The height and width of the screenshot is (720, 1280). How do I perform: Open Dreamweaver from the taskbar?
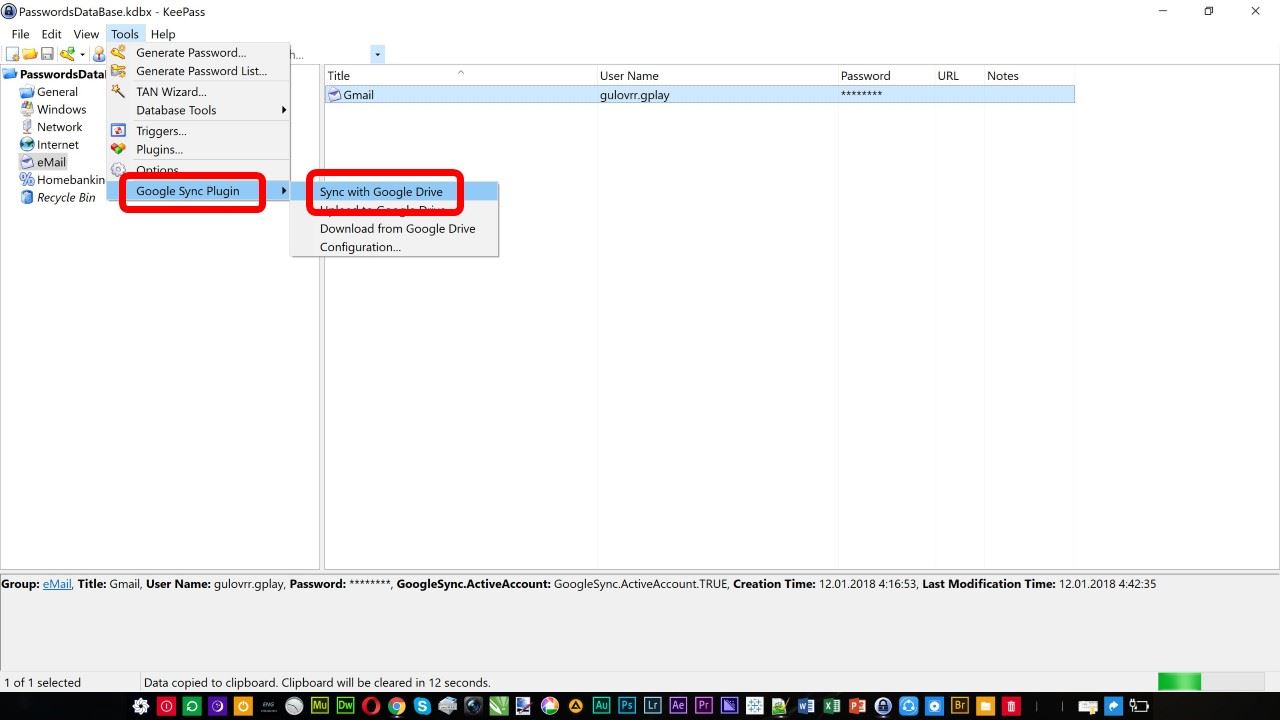pos(346,706)
